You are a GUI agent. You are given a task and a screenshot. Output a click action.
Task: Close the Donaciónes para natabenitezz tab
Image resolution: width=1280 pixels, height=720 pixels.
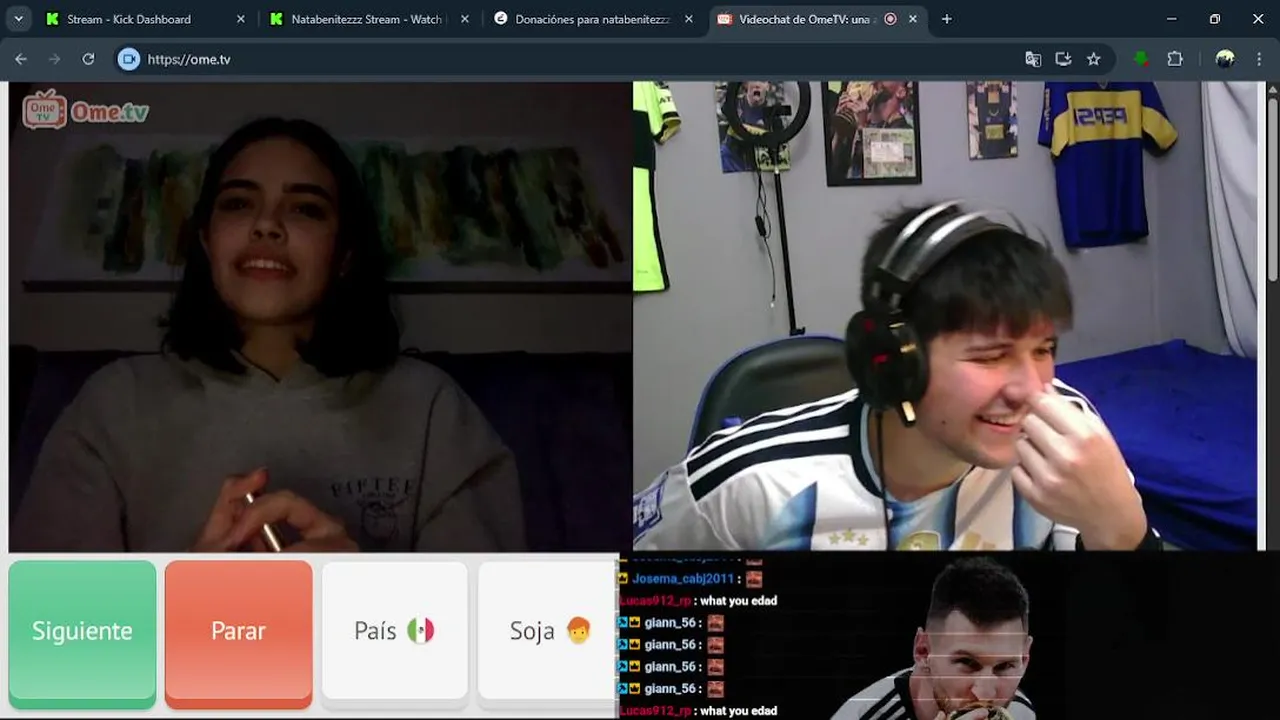click(x=688, y=19)
